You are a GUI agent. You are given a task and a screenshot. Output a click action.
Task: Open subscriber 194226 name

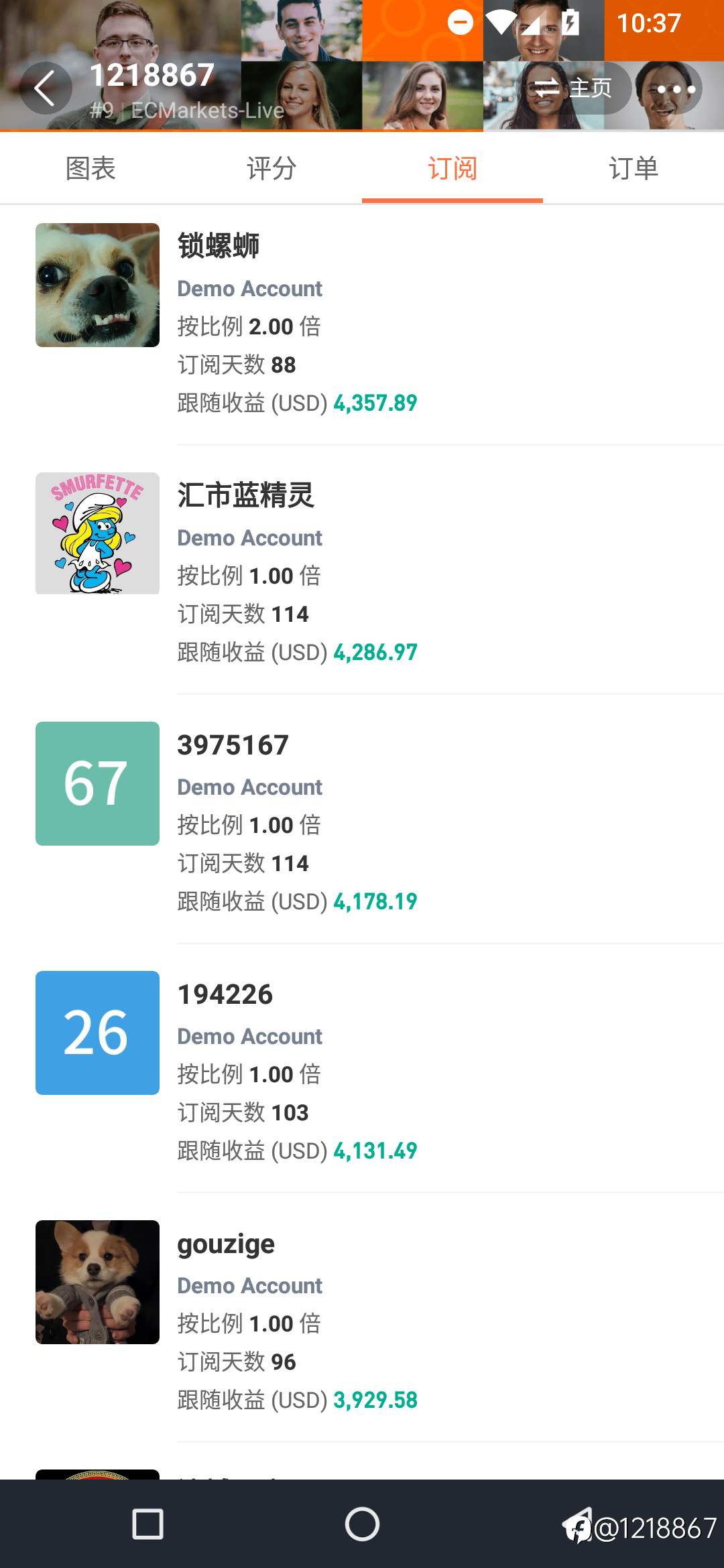click(225, 994)
